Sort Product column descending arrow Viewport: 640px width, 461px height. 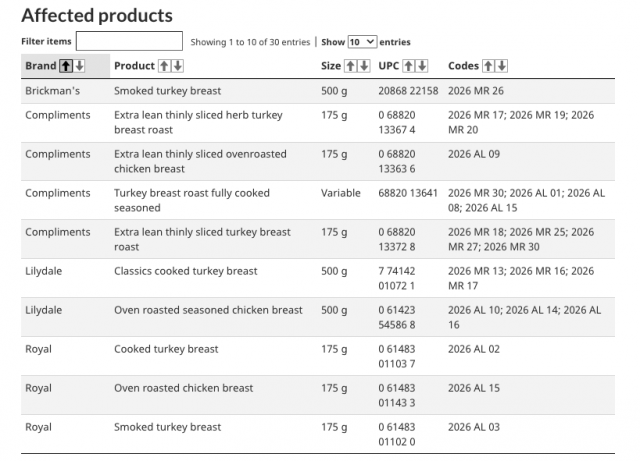tap(178, 66)
